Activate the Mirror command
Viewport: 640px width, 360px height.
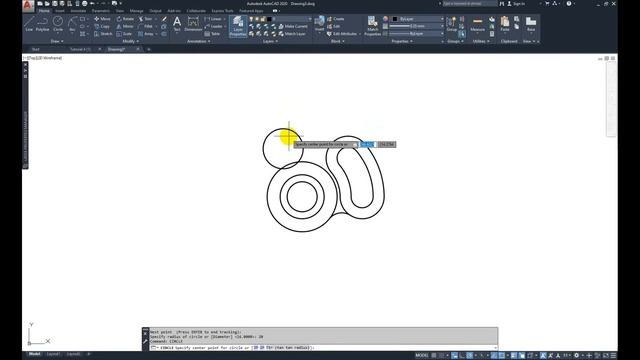point(125,26)
